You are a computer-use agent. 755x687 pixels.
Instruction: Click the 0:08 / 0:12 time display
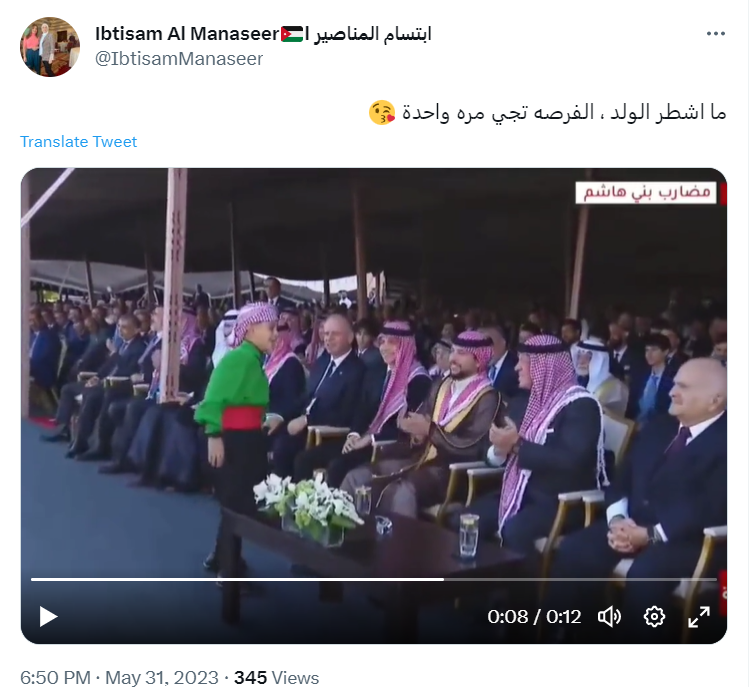(x=534, y=617)
